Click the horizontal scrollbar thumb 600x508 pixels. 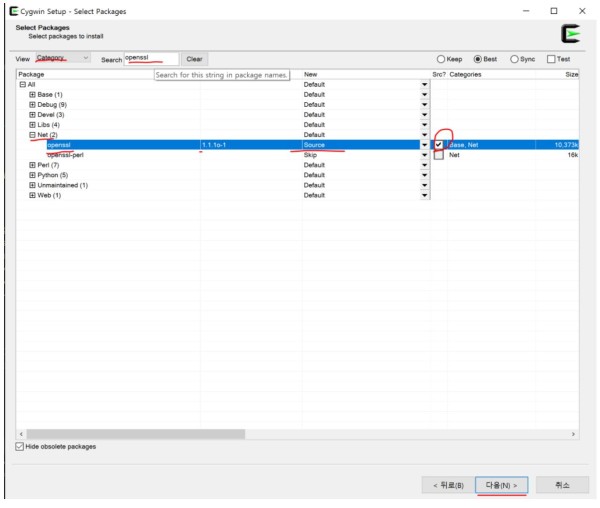click(x=136, y=434)
